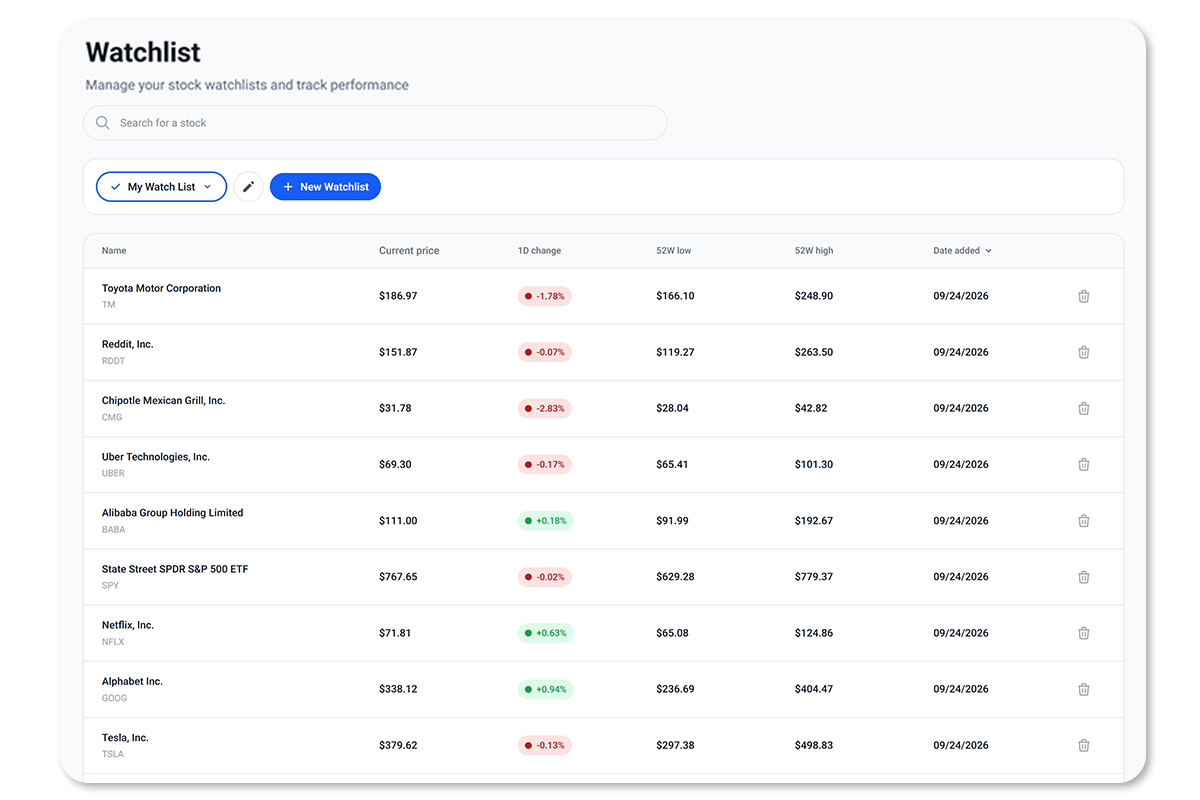Click the Name column header
The width and height of the screenshot is (1200, 800).
[114, 251]
